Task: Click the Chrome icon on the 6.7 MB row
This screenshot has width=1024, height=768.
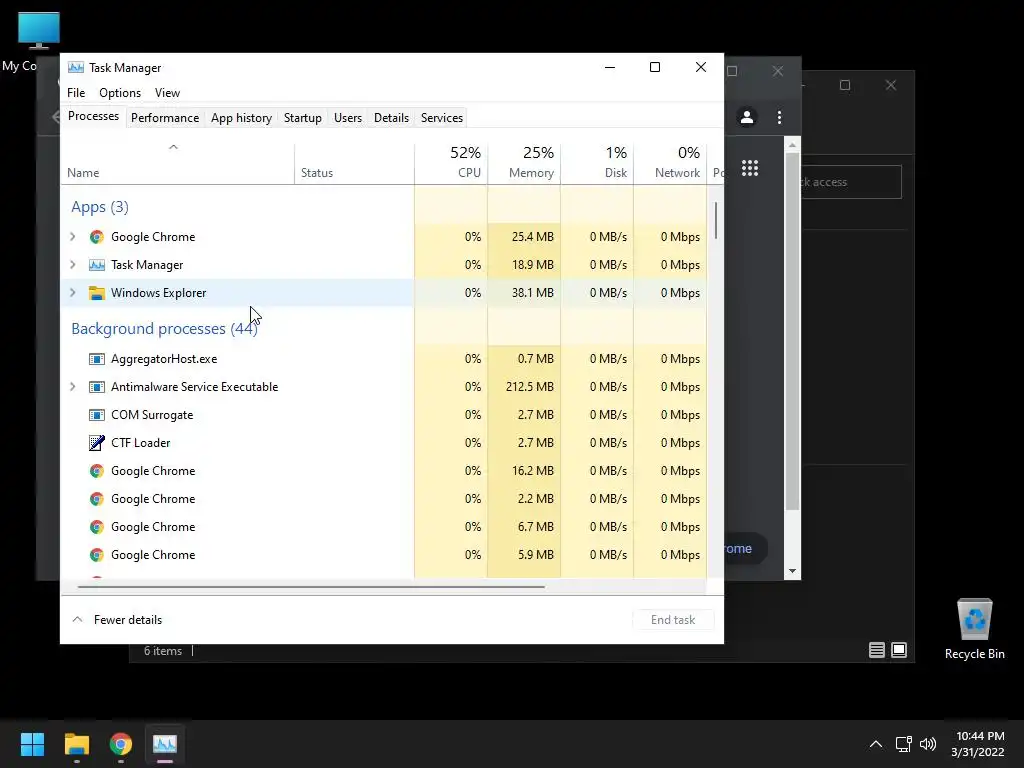Action: tap(97, 527)
